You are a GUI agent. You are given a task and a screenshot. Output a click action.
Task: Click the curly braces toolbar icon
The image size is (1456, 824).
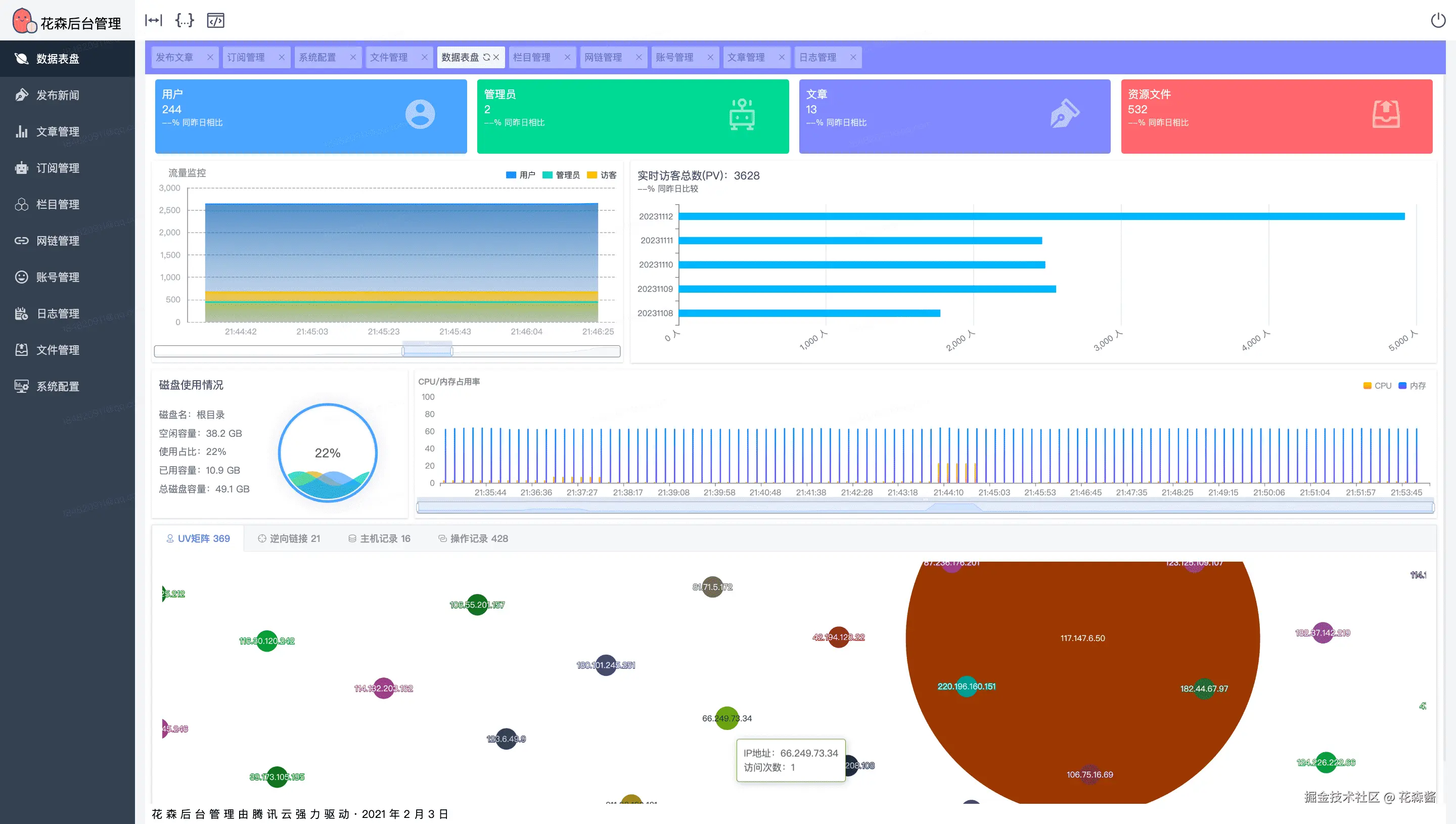point(185,21)
